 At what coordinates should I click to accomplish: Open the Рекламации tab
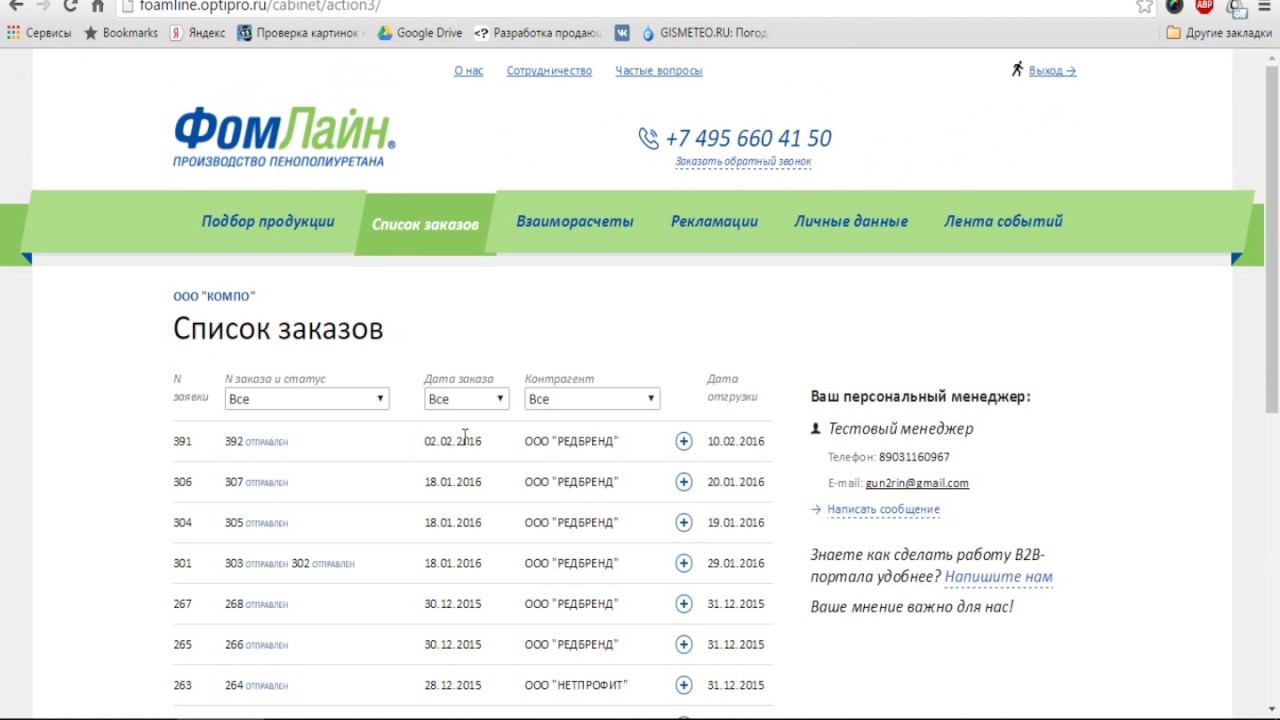tap(714, 222)
